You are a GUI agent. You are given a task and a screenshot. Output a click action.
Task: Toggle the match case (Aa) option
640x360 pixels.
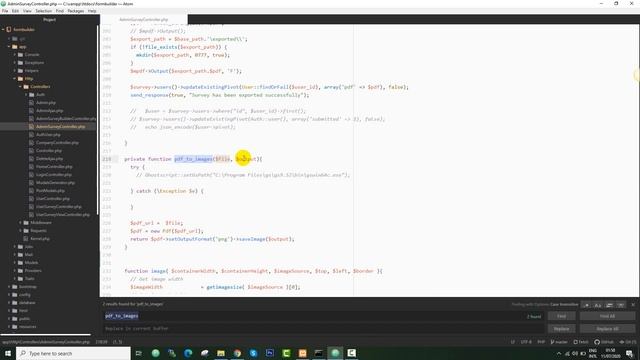pos(598,305)
